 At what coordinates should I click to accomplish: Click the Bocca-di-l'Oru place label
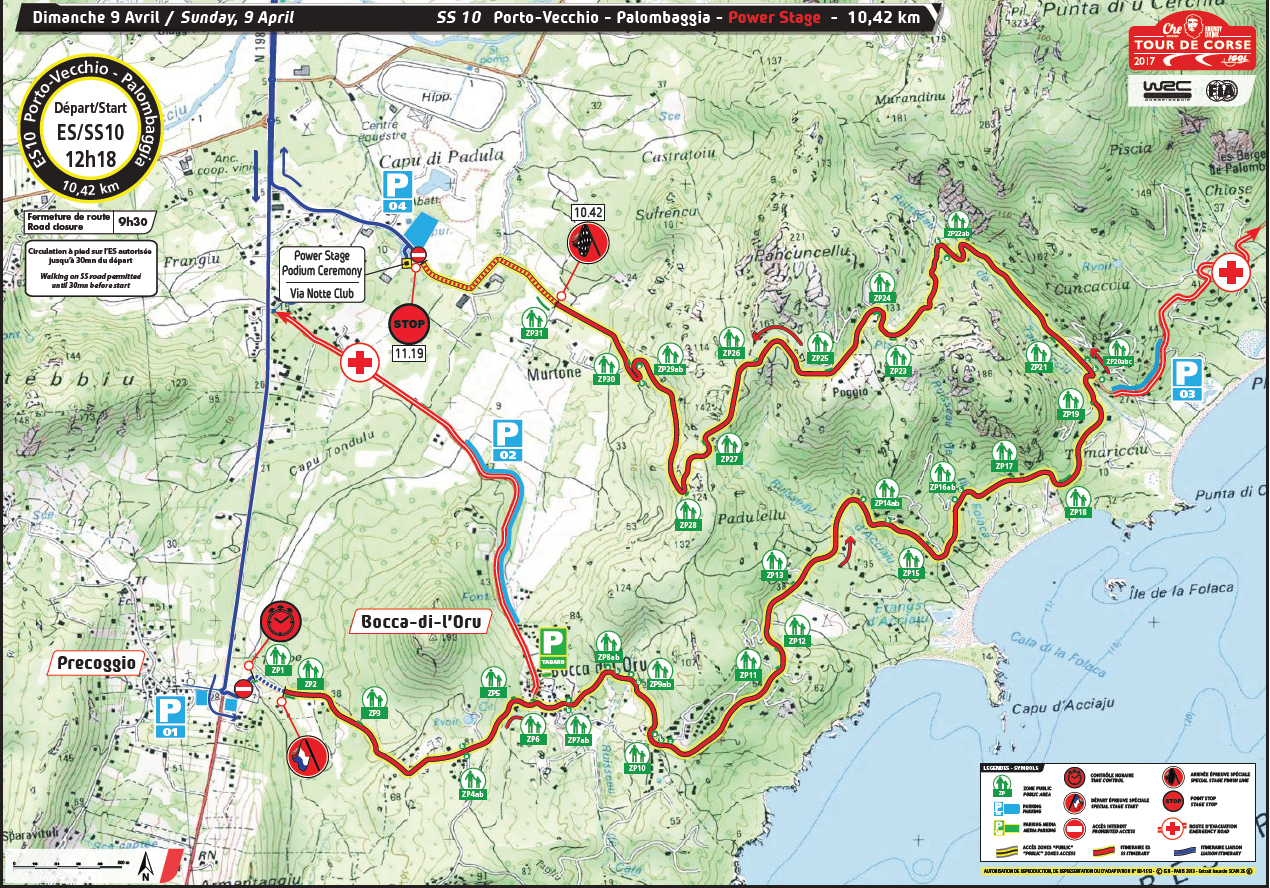[x=420, y=622]
